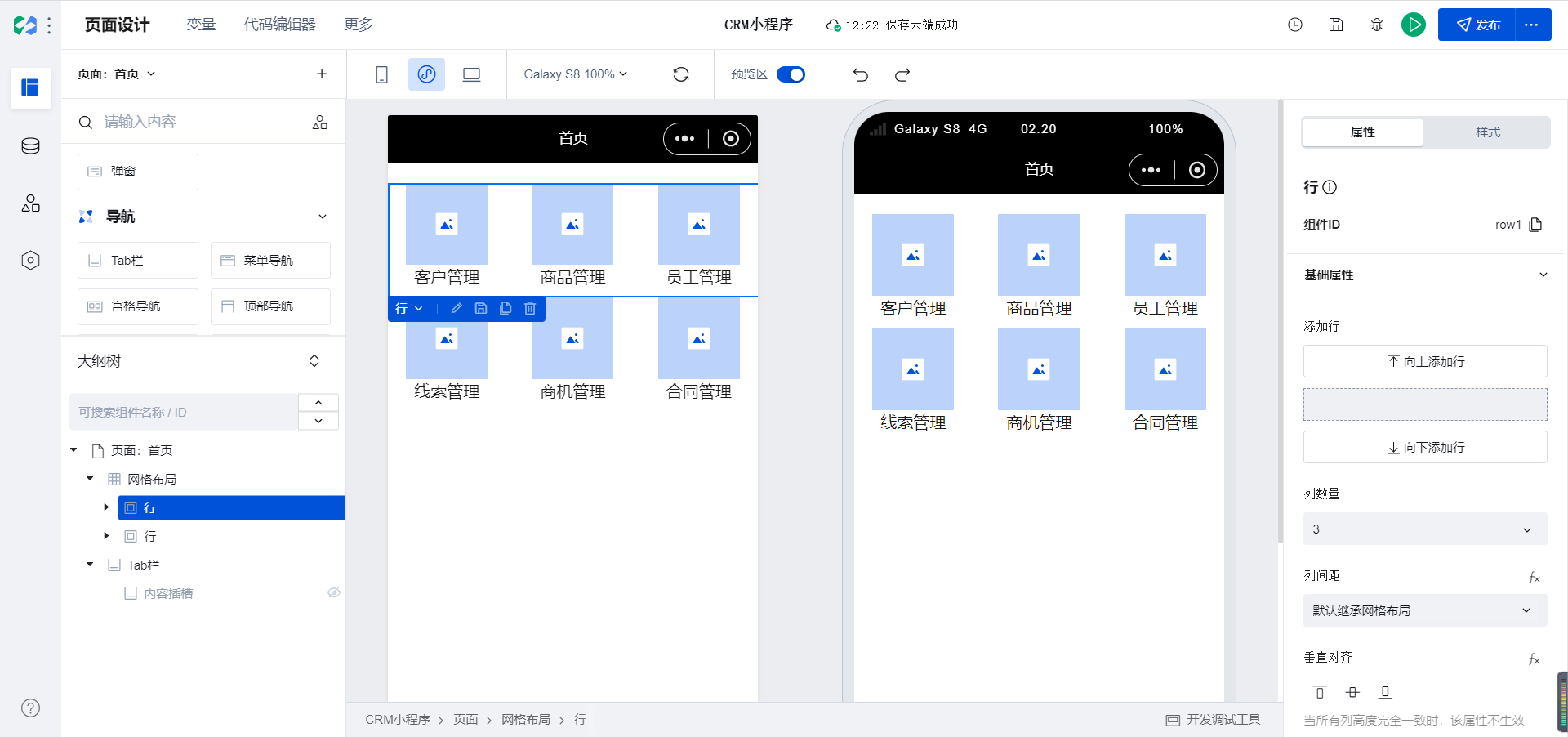This screenshot has width=1568, height=737.
Task: Run preview with the green play button
Action: click(x=1414, y=25)
